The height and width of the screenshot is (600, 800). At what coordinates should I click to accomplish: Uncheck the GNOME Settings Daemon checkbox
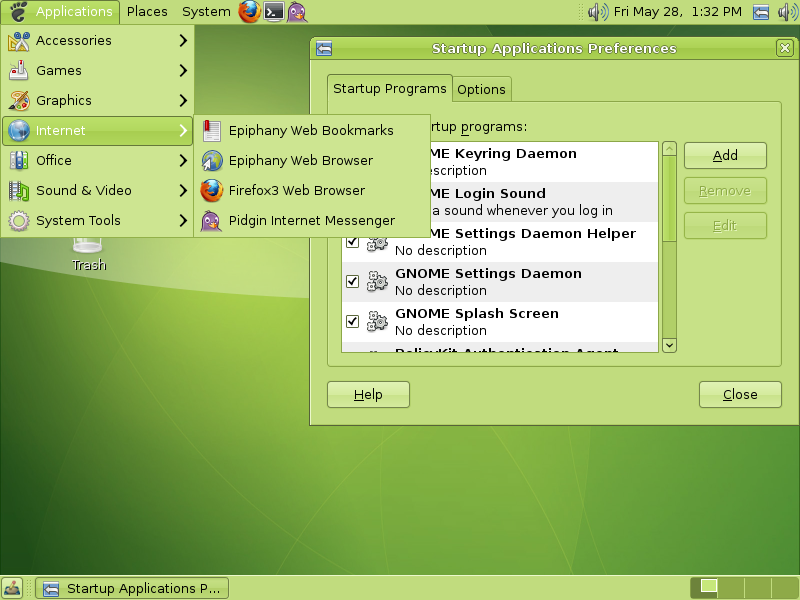[x=353, y=281]
